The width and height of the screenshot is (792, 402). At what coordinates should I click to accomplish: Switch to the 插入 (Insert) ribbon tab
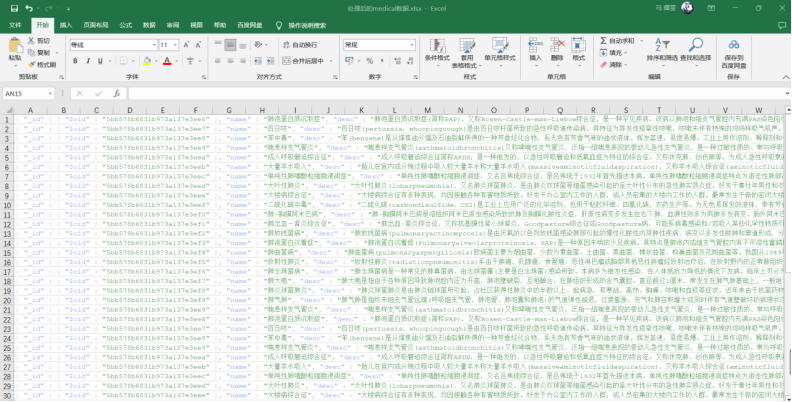[x=66, y=24]
